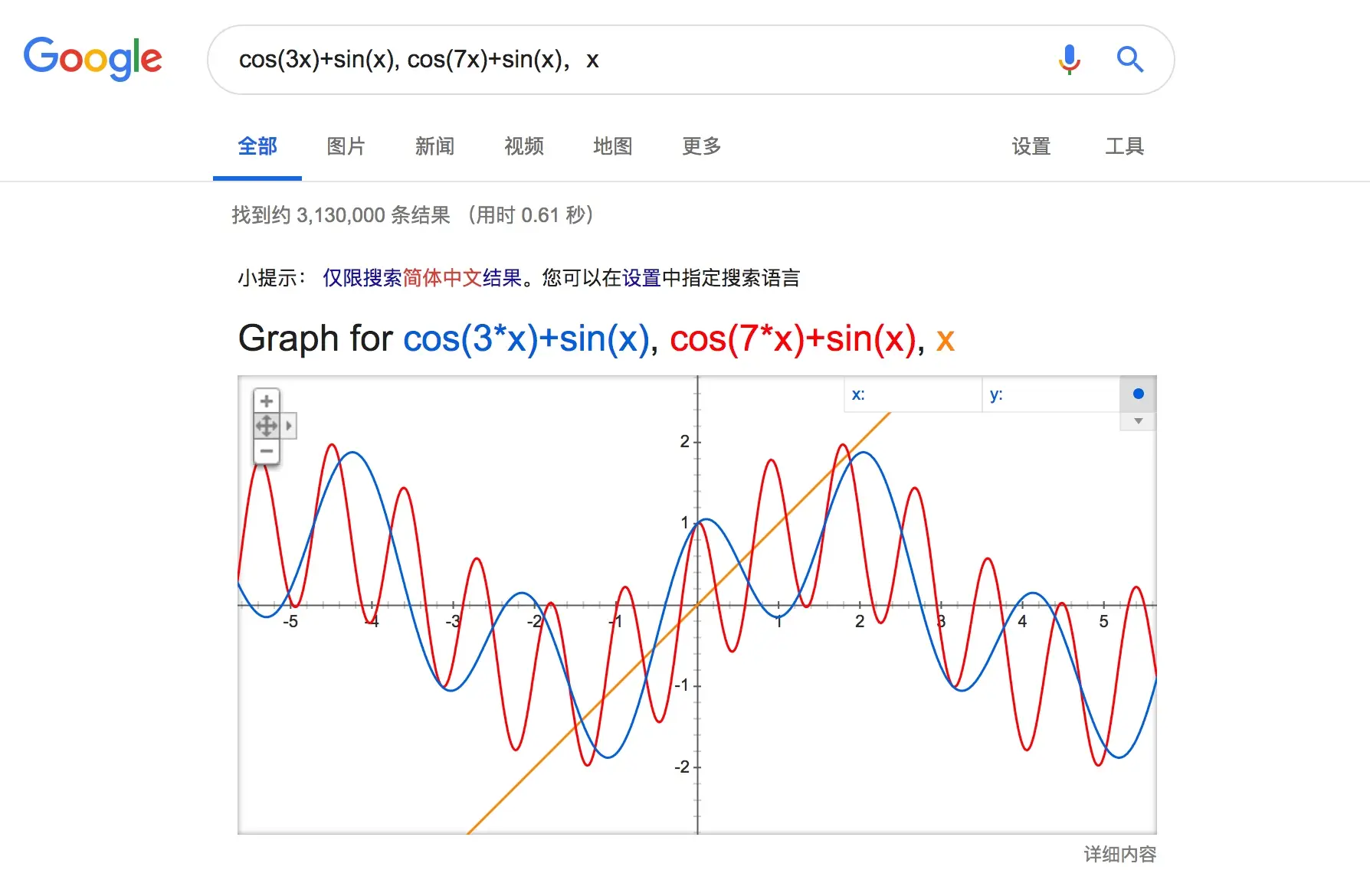Click the Google logo

coord(93,58)
